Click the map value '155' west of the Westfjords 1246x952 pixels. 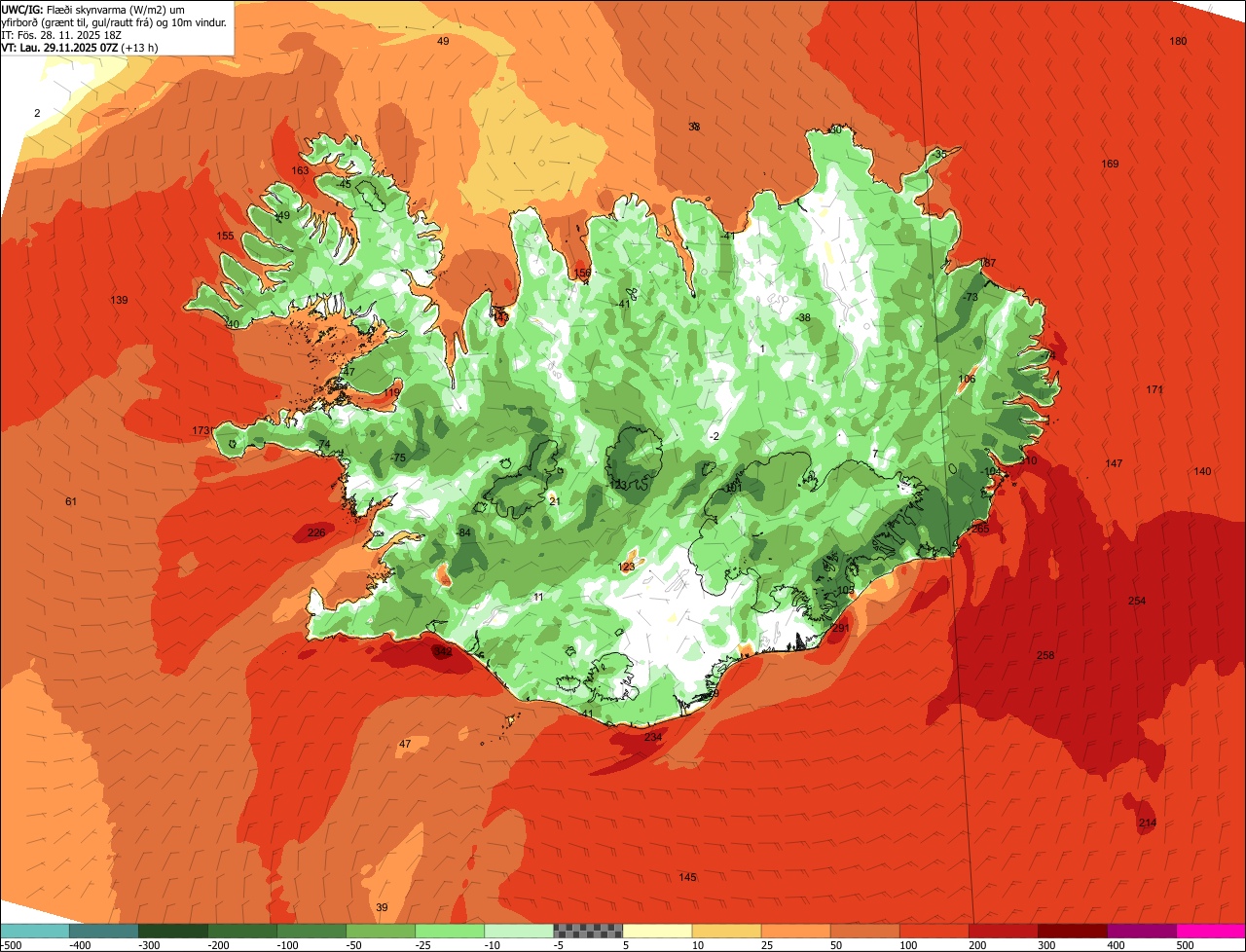[x=225, y=237]
